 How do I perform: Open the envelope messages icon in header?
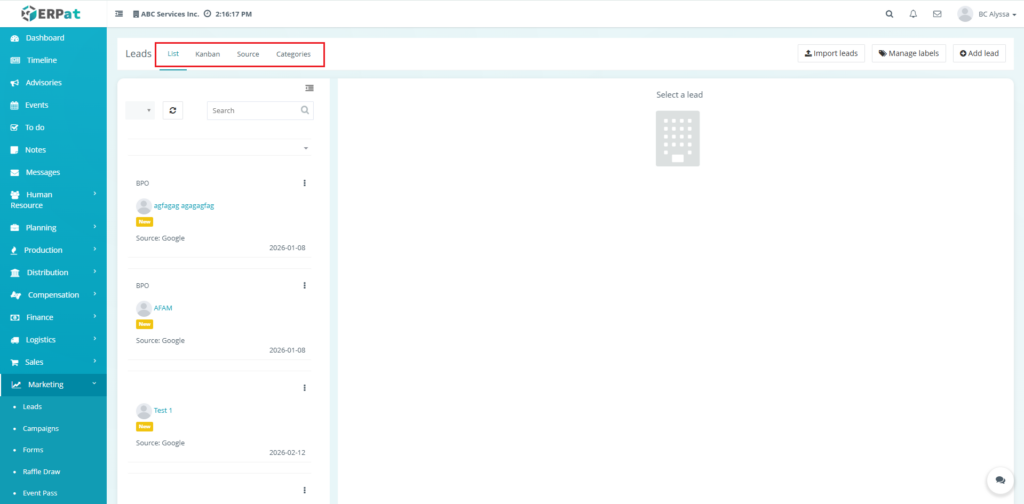click(x=937, y=14)
